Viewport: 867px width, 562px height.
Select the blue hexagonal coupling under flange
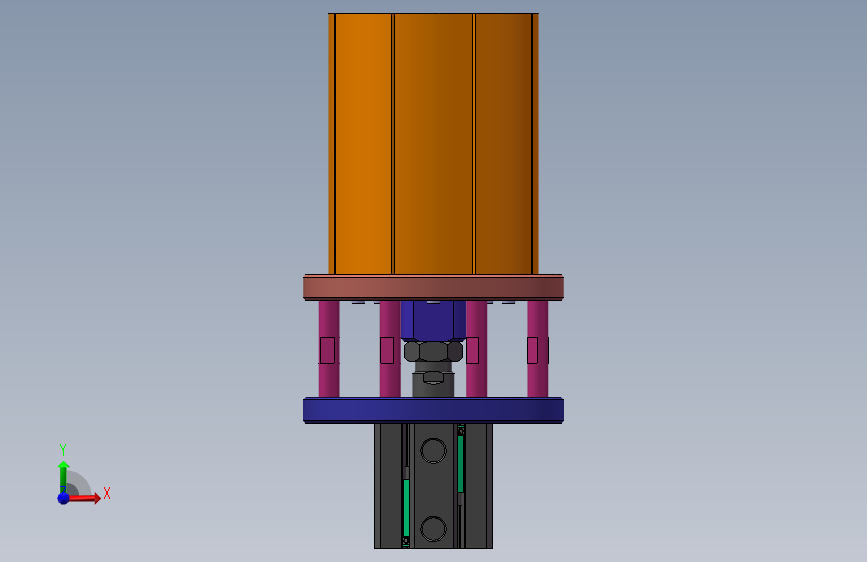(x=433, y=321)
